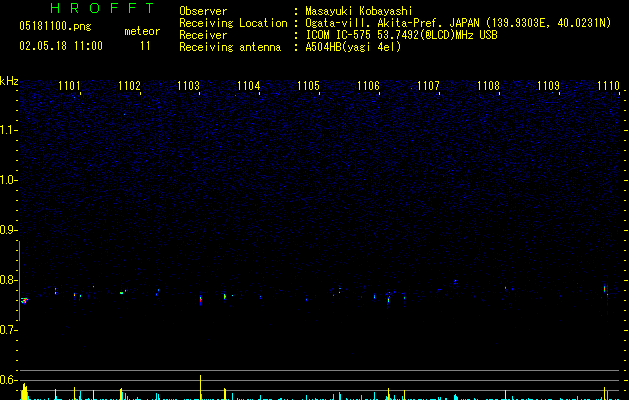Click the Observer label
This screenshot has width=629, height=400.
coord(203,11)
